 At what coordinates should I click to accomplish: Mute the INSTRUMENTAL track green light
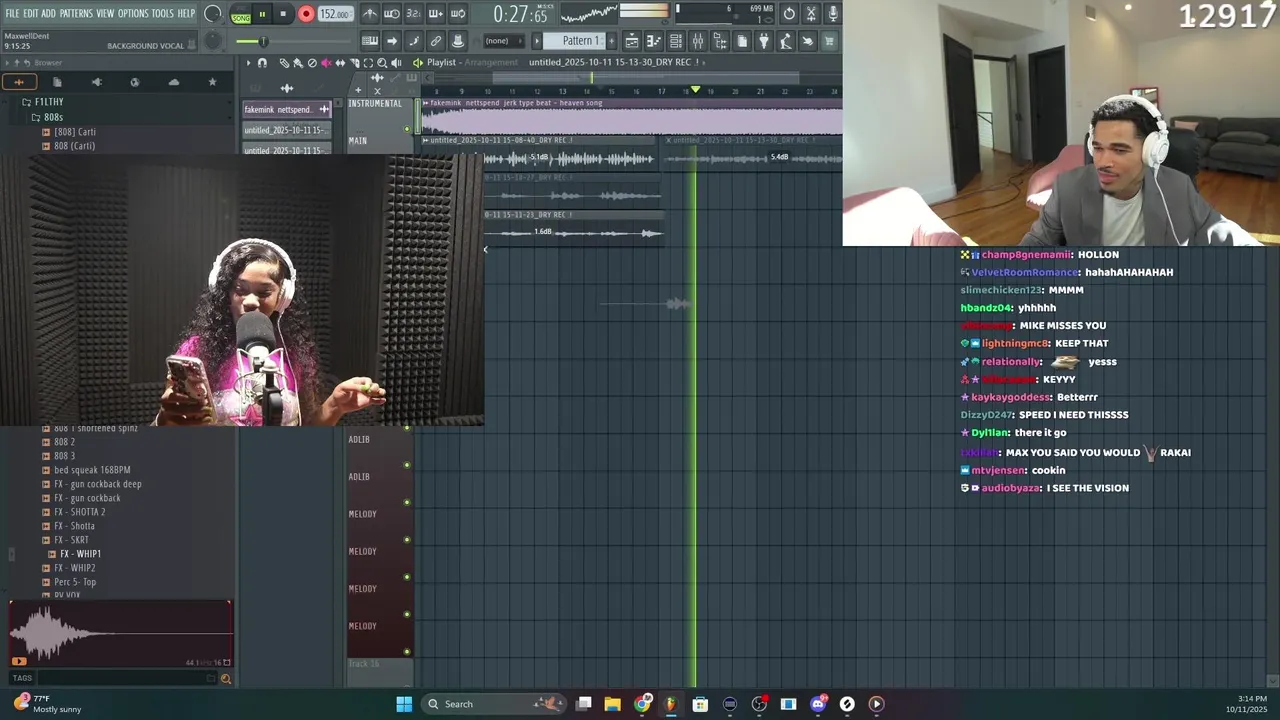[x=407, y=128]
